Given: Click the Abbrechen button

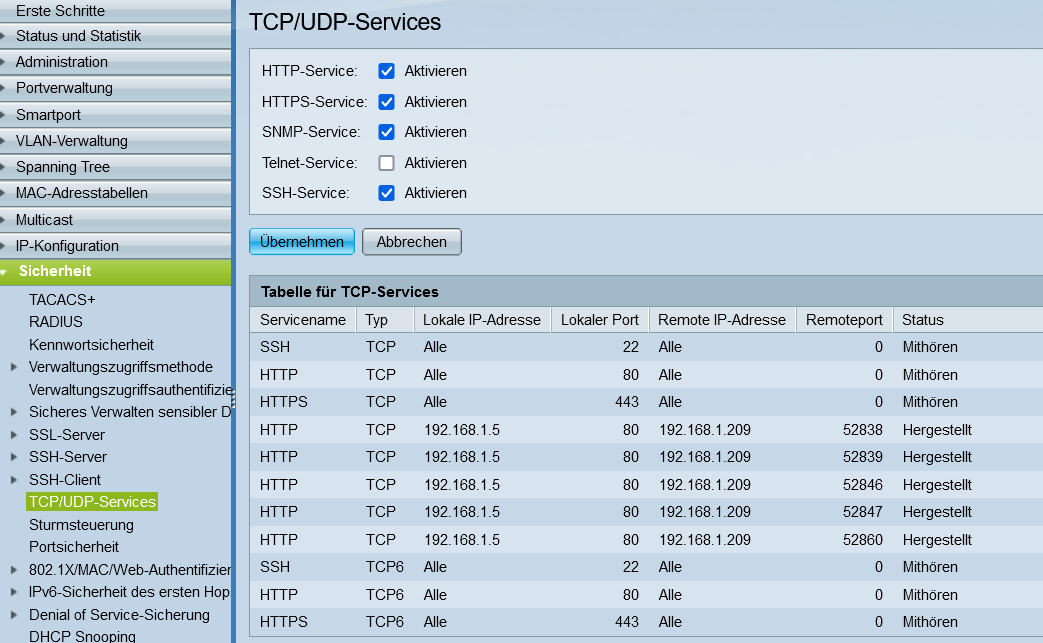Looking at the screenshot, I should pyautogui.click(x=412, y=242).
